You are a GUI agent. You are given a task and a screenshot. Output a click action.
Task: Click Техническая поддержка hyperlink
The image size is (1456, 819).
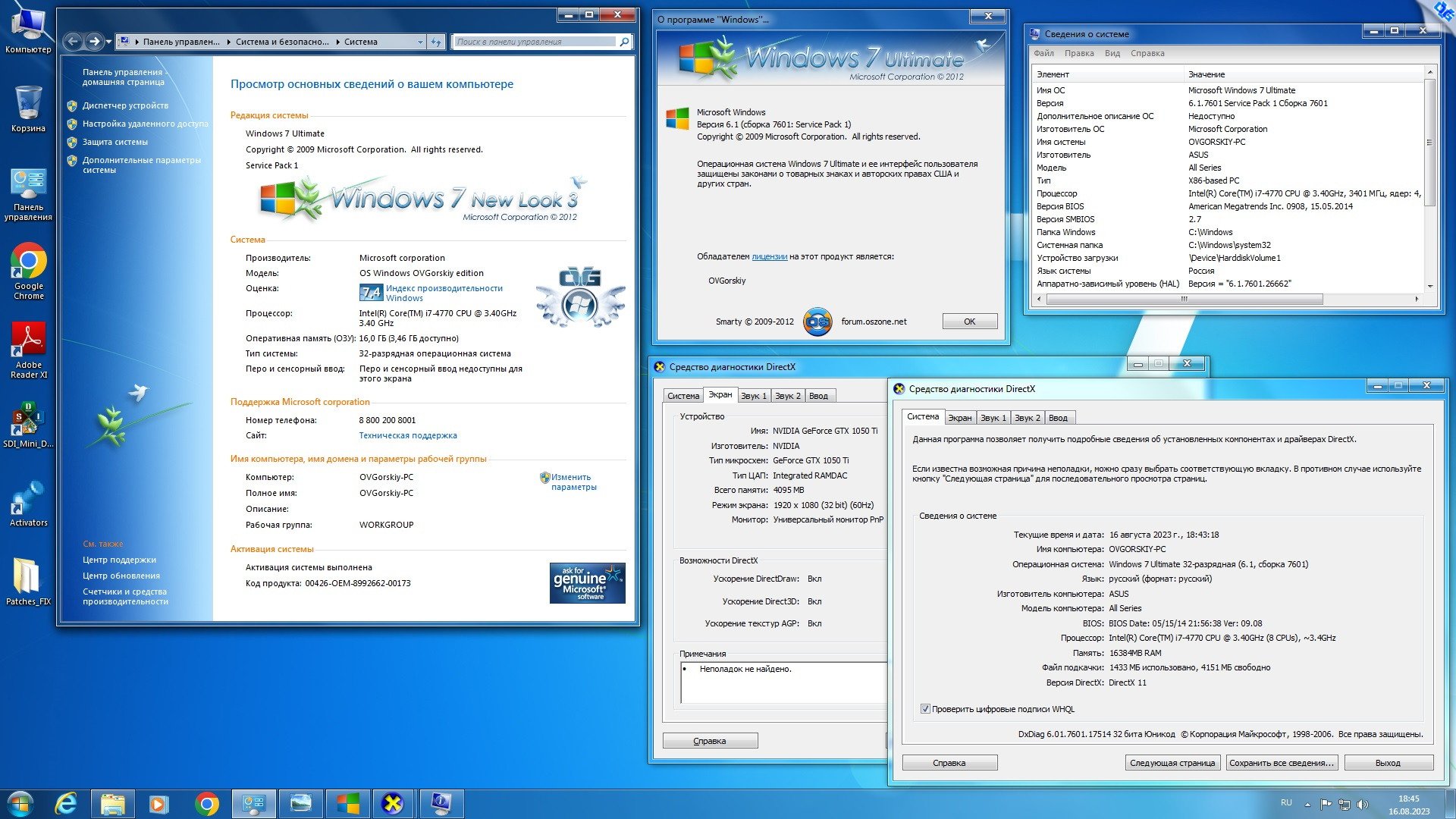click(408, 436)
